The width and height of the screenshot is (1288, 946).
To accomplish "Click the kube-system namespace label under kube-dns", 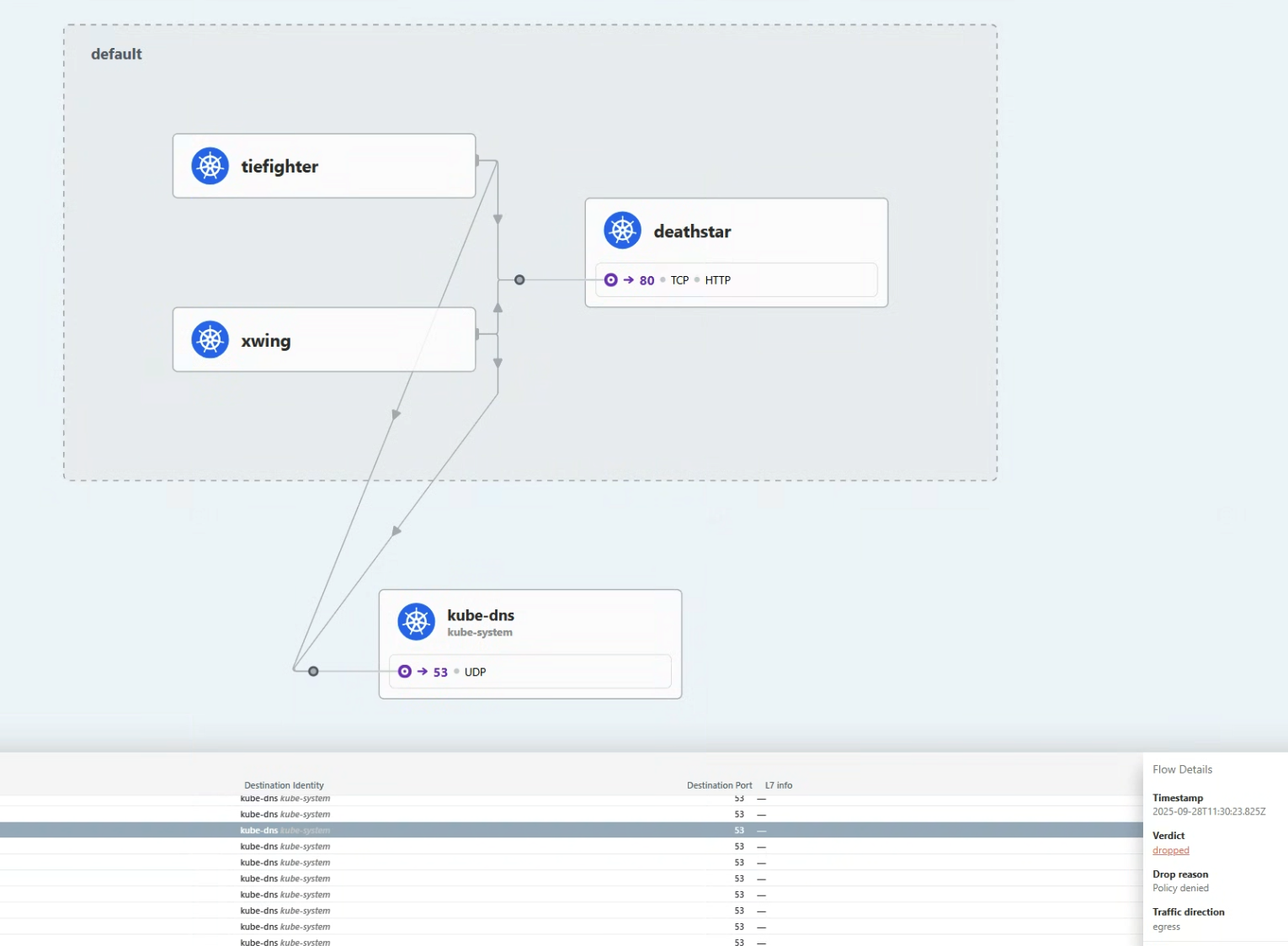I will pyautogui.click(x=479, y=633).
